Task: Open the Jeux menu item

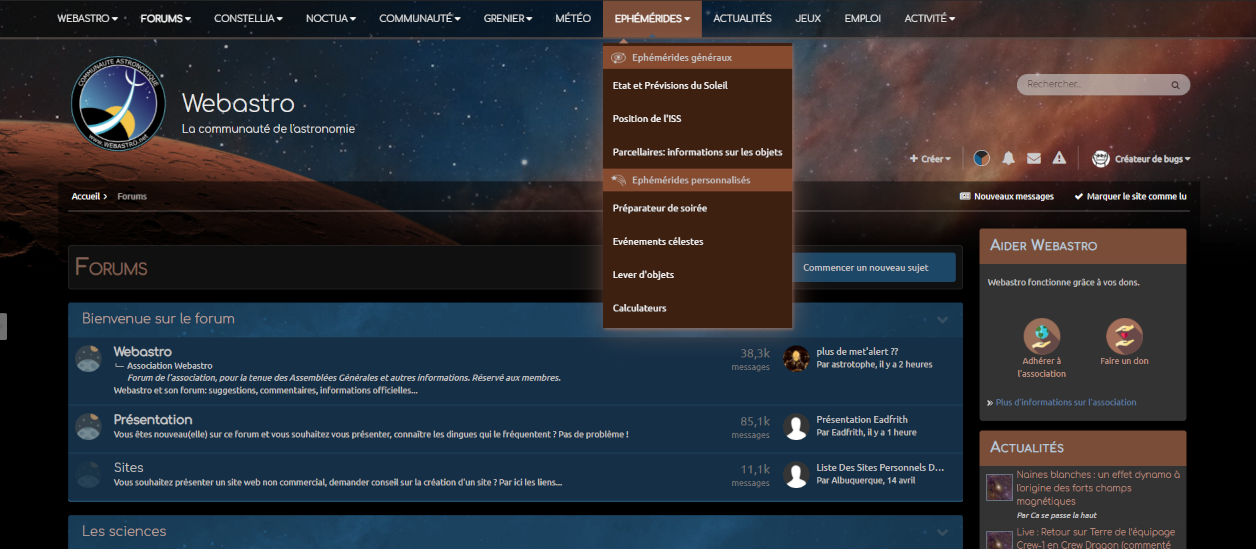Action: coord(808,18)
